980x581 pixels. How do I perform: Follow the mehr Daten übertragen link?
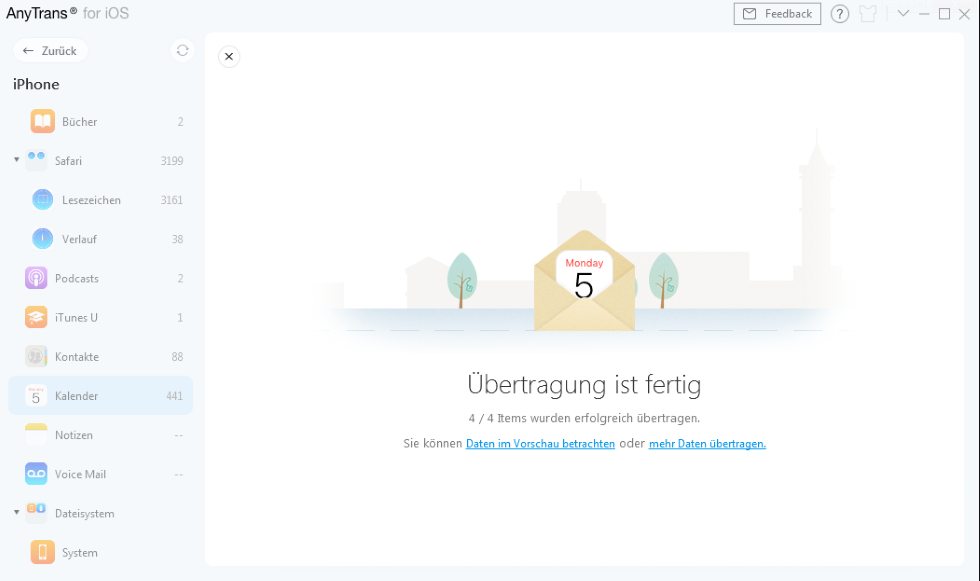coord(707,443)
